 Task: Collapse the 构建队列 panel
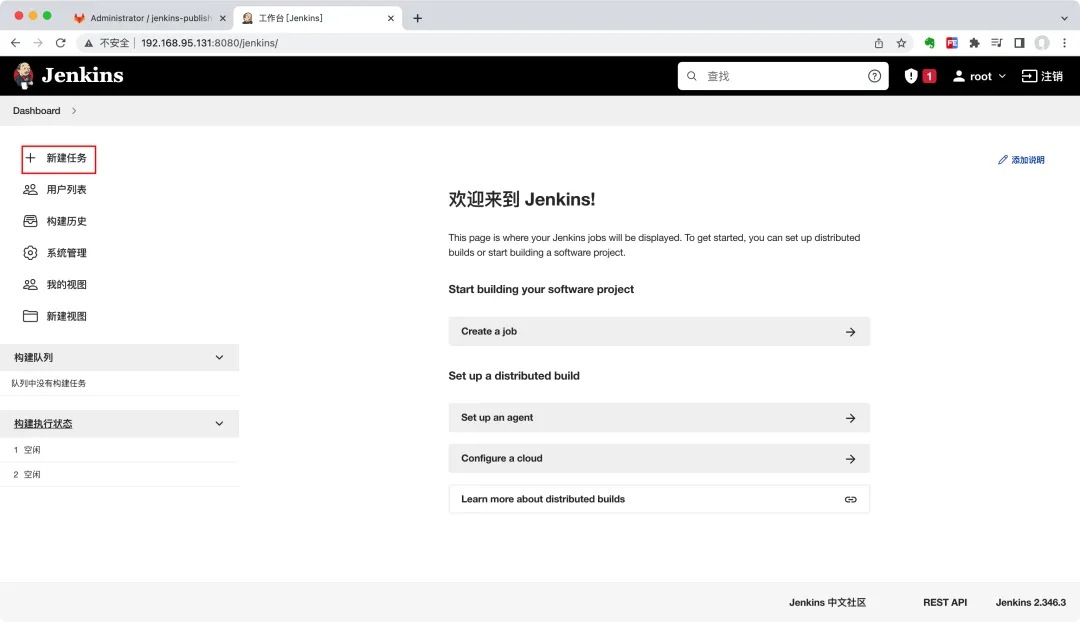219,357
